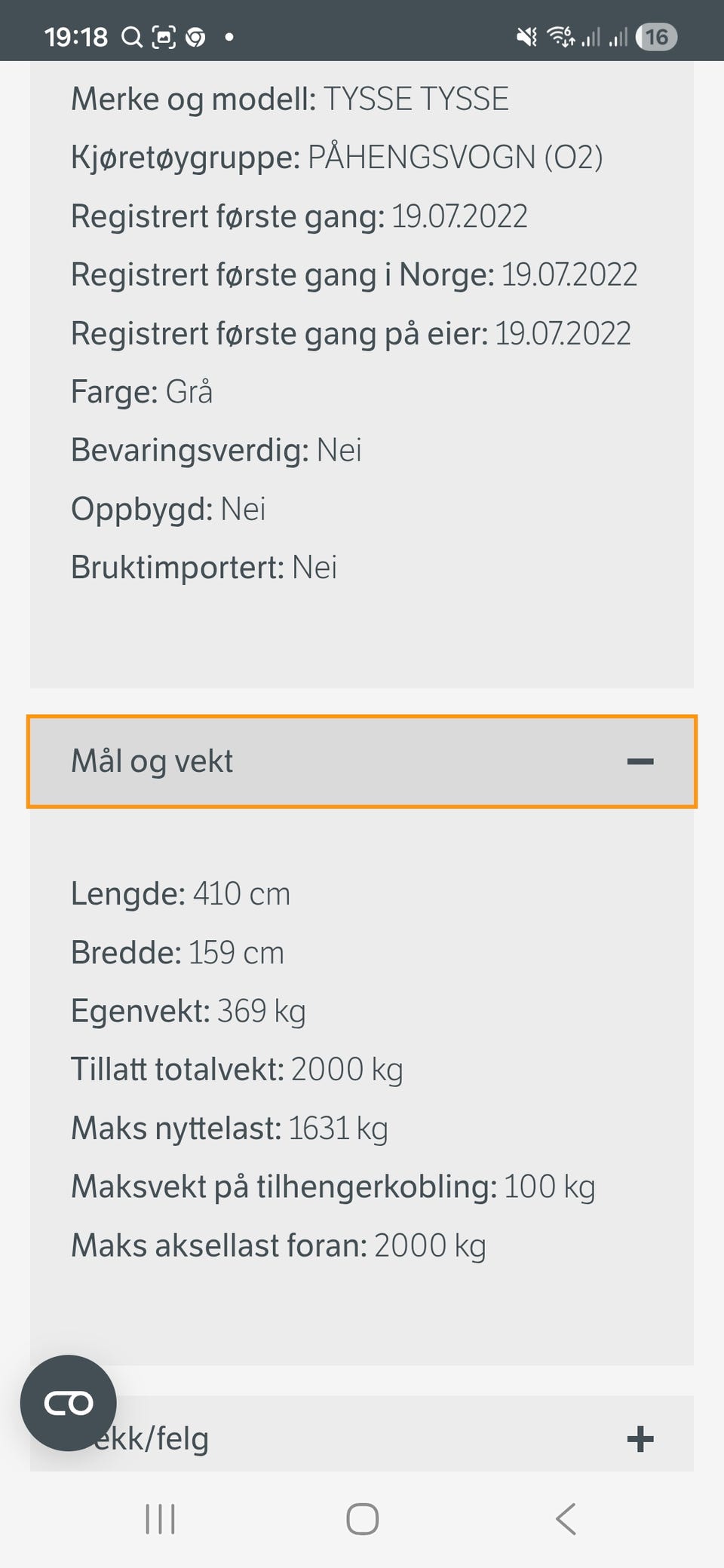Select the Farge Grå entry
The width and height of the screenshot is (724, 1568).
tap(142, 392)
